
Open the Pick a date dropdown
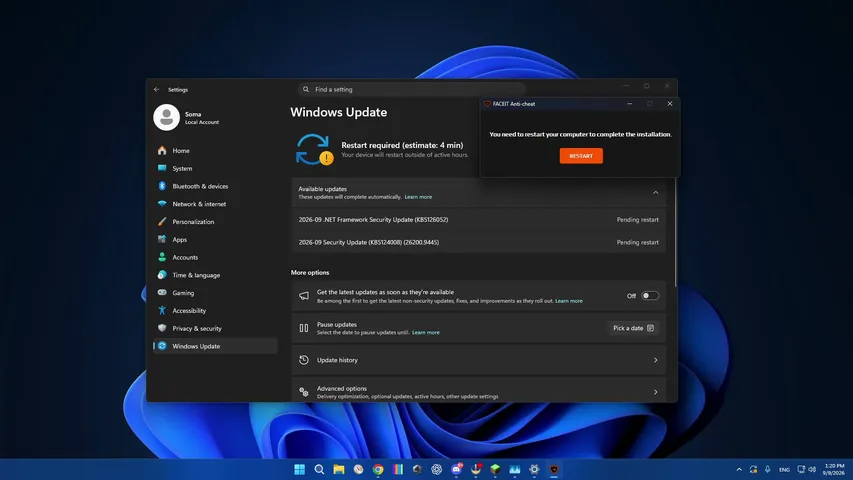click(633, 328)
